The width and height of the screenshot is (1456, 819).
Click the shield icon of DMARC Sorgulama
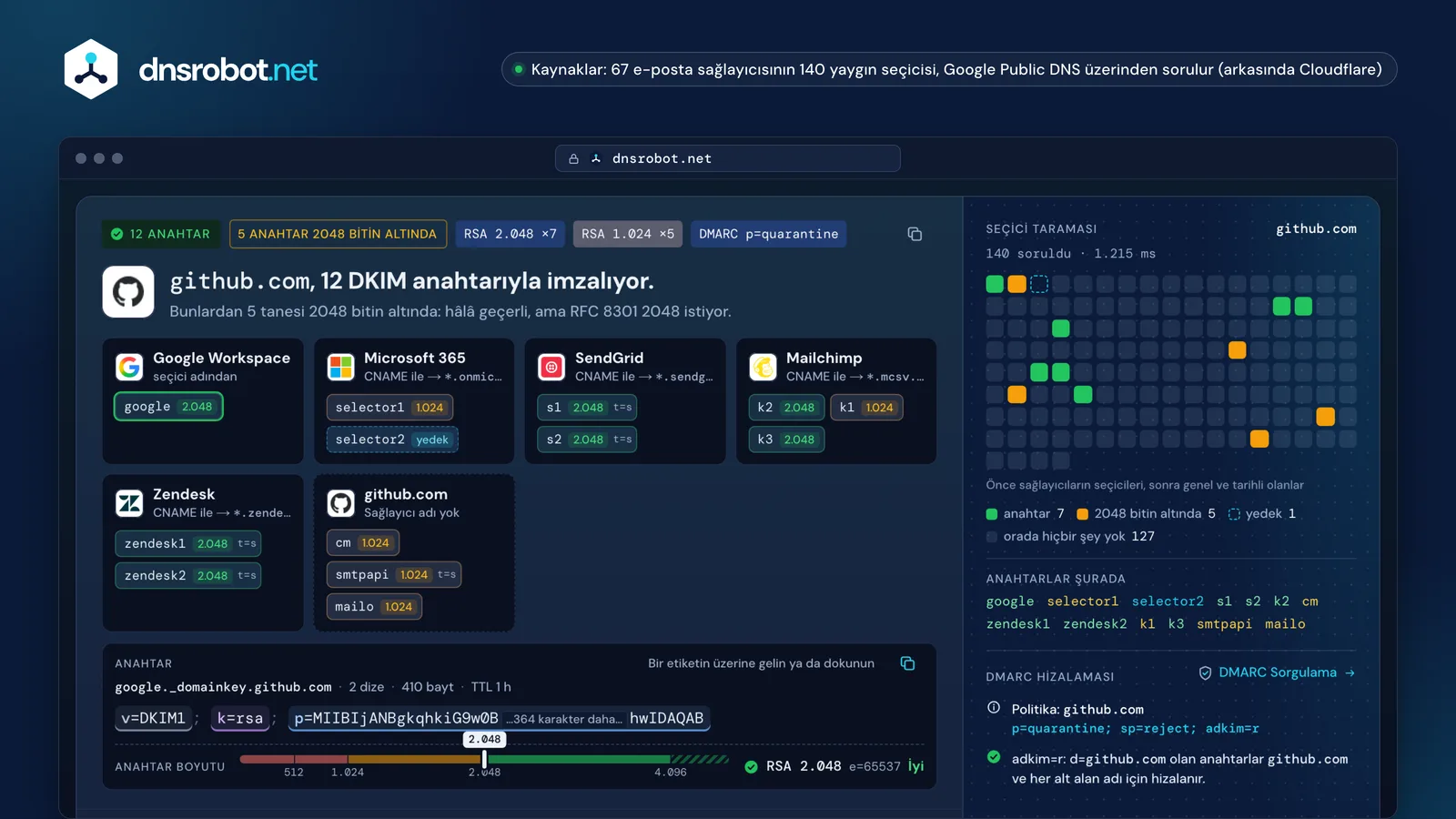coord(1205,672)
